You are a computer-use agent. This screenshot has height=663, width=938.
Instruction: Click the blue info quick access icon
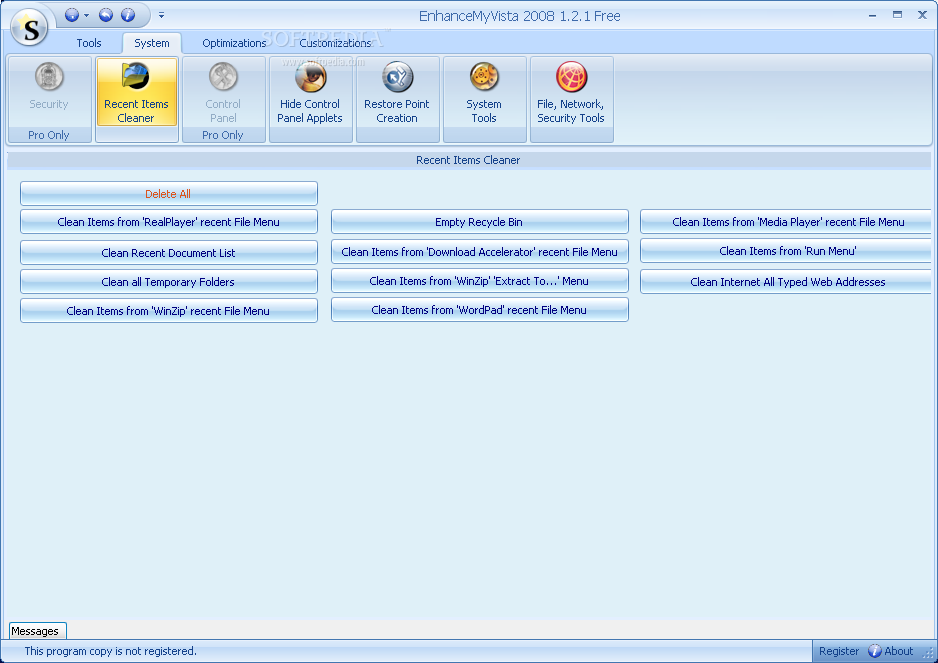(128, 15)
